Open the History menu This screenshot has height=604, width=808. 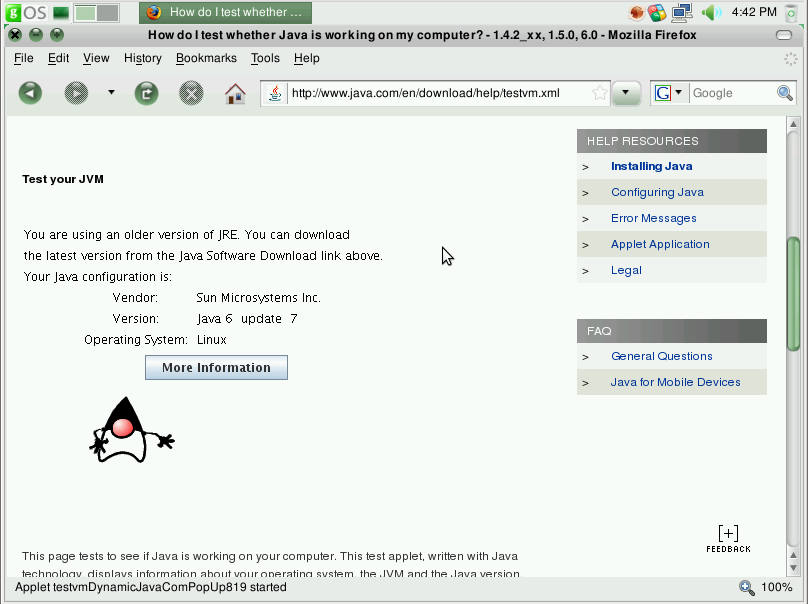coord(143,58)
